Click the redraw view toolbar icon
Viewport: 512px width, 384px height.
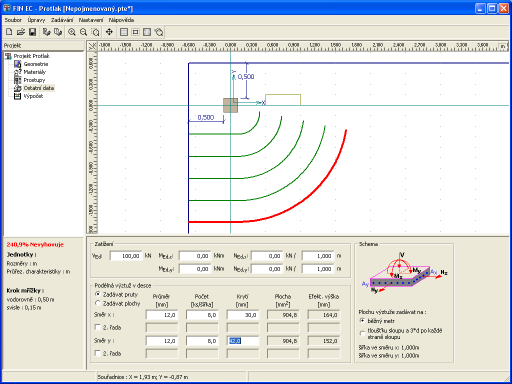click(159, 32)
